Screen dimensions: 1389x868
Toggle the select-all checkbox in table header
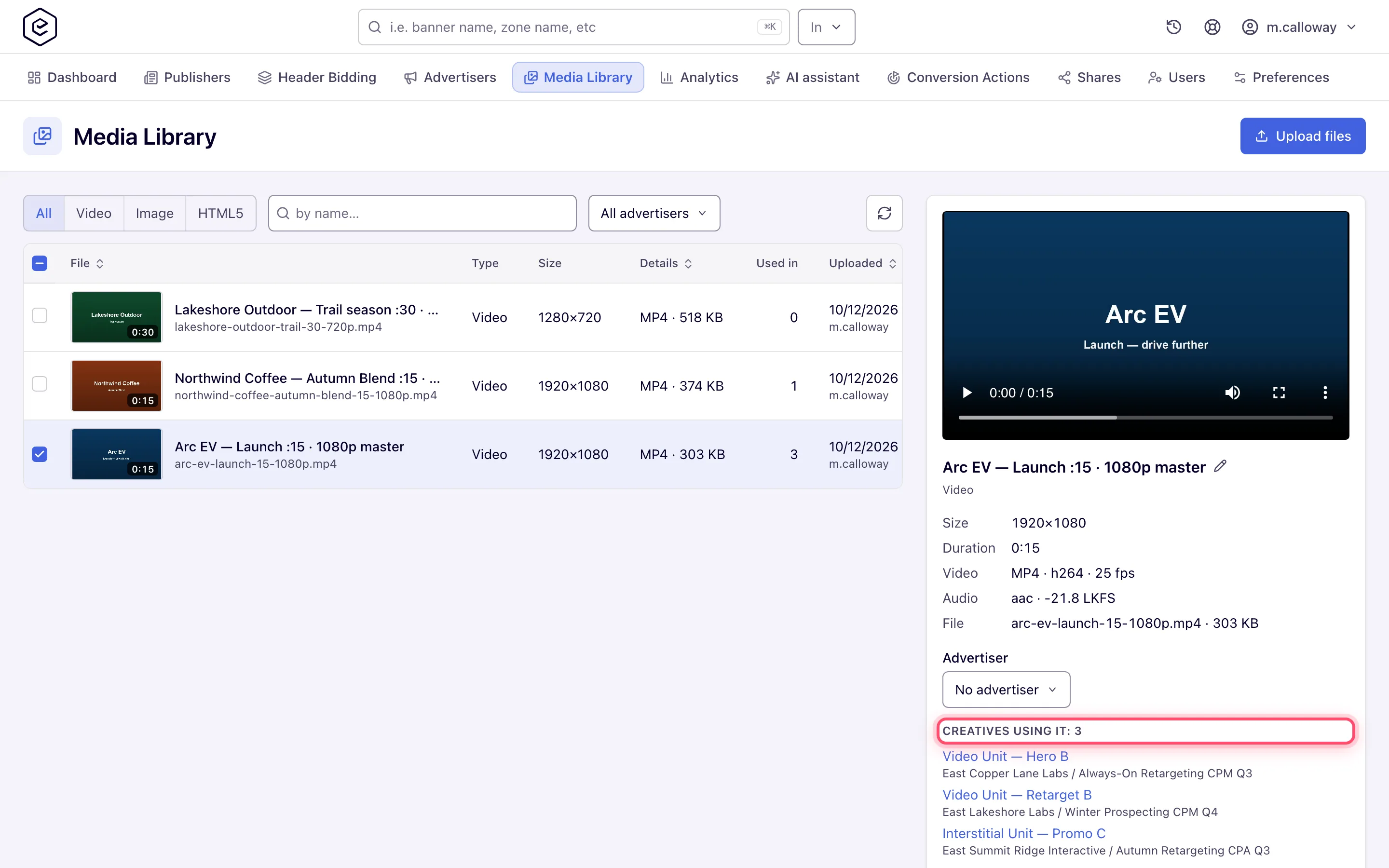[x=40, y=263]
